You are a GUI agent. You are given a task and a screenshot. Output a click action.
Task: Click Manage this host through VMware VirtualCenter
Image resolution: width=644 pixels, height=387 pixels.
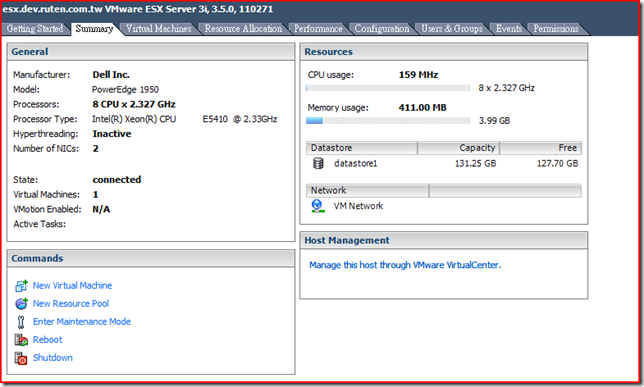coord(405,265)
